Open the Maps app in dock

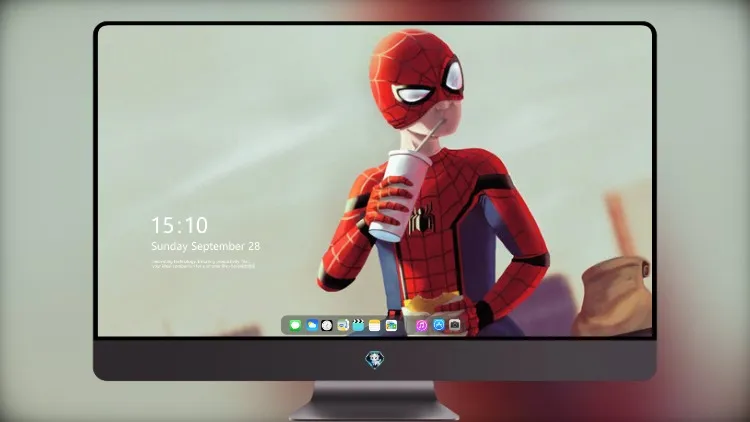pos(342,325)
